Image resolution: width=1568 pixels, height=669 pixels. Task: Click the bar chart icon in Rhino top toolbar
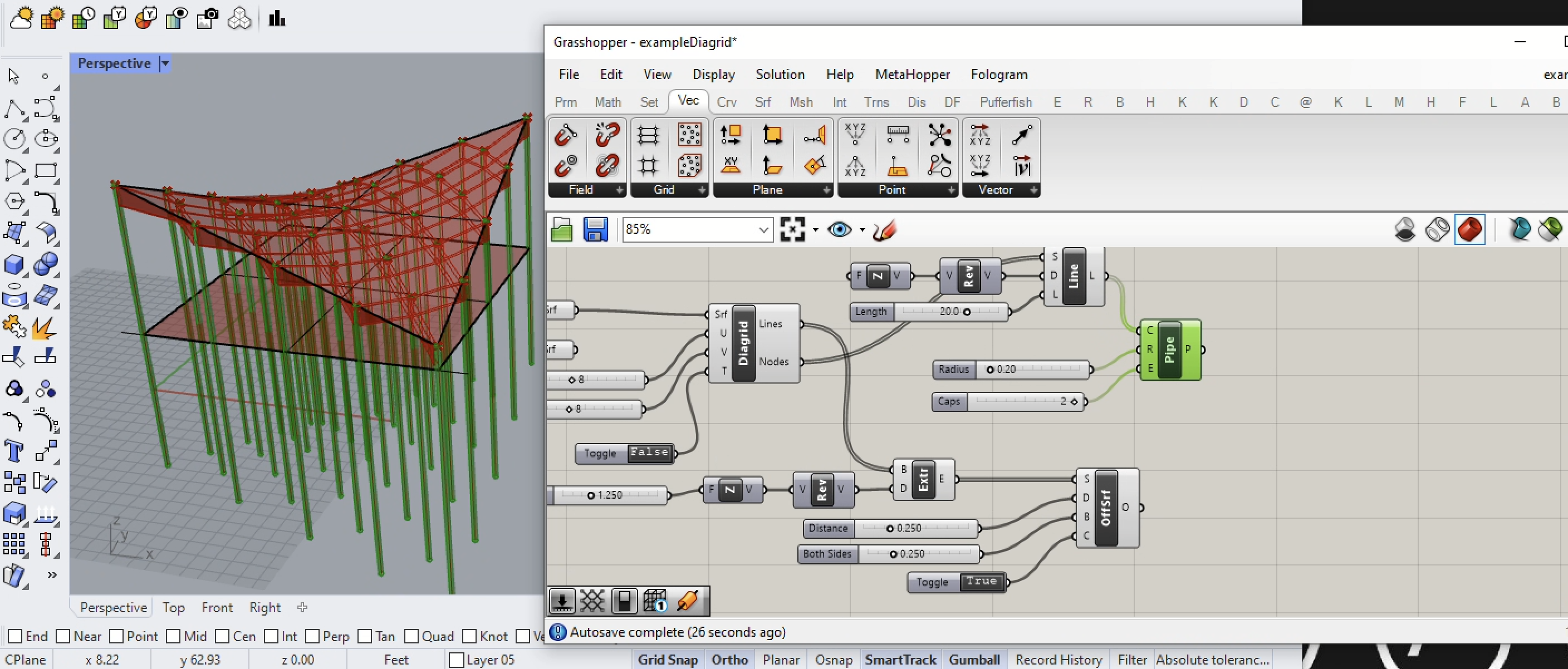(x=277, y=18)
